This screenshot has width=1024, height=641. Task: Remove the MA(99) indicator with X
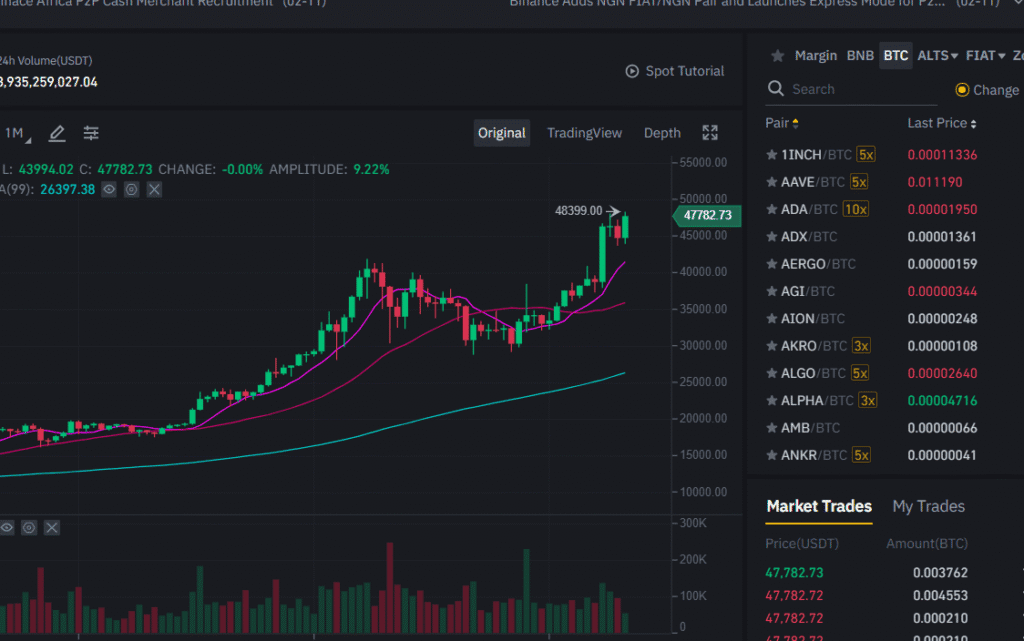coord(153,189)
